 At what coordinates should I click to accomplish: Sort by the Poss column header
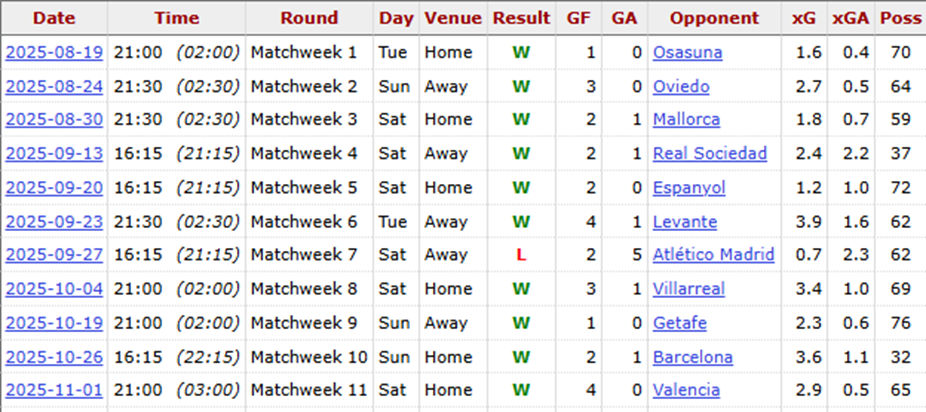pos(901,18)
